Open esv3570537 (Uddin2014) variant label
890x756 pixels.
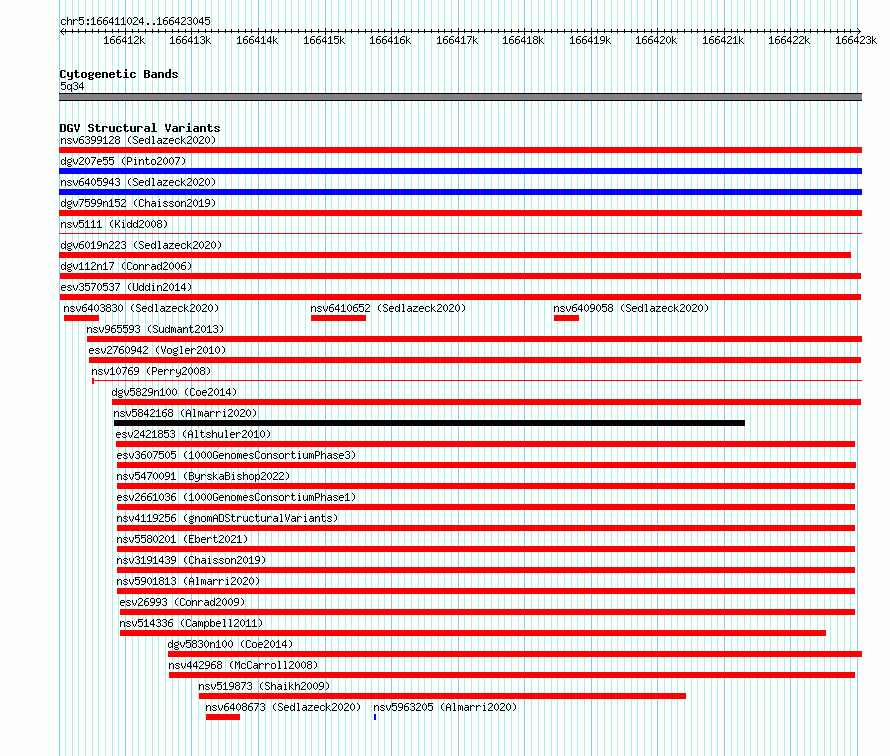[126, 287]
